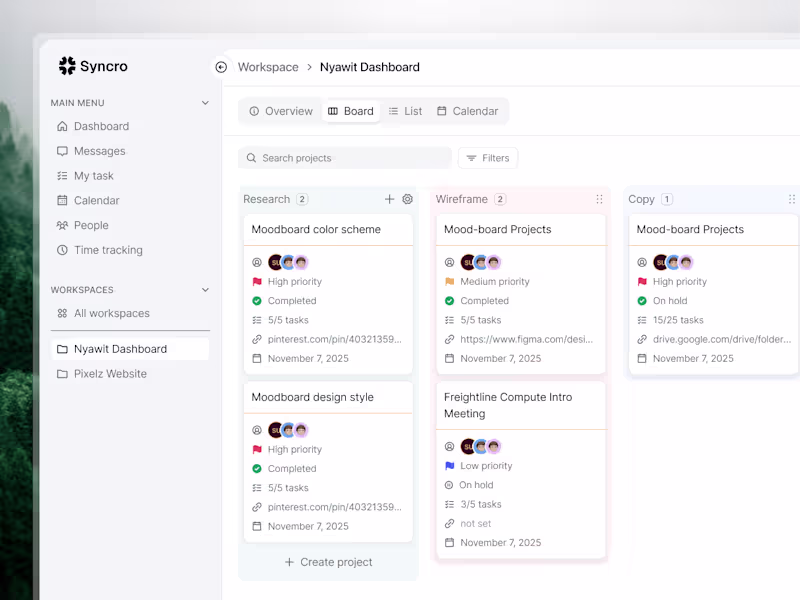This screenshot has height=600, width=800.
Task: Click the avatars on Moodboard design style
Action: (288, 430)
